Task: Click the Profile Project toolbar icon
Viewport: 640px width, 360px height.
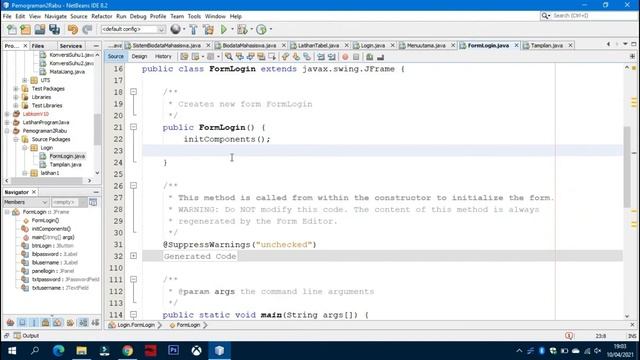Action: pyautogui.click(x=261, y=29)
